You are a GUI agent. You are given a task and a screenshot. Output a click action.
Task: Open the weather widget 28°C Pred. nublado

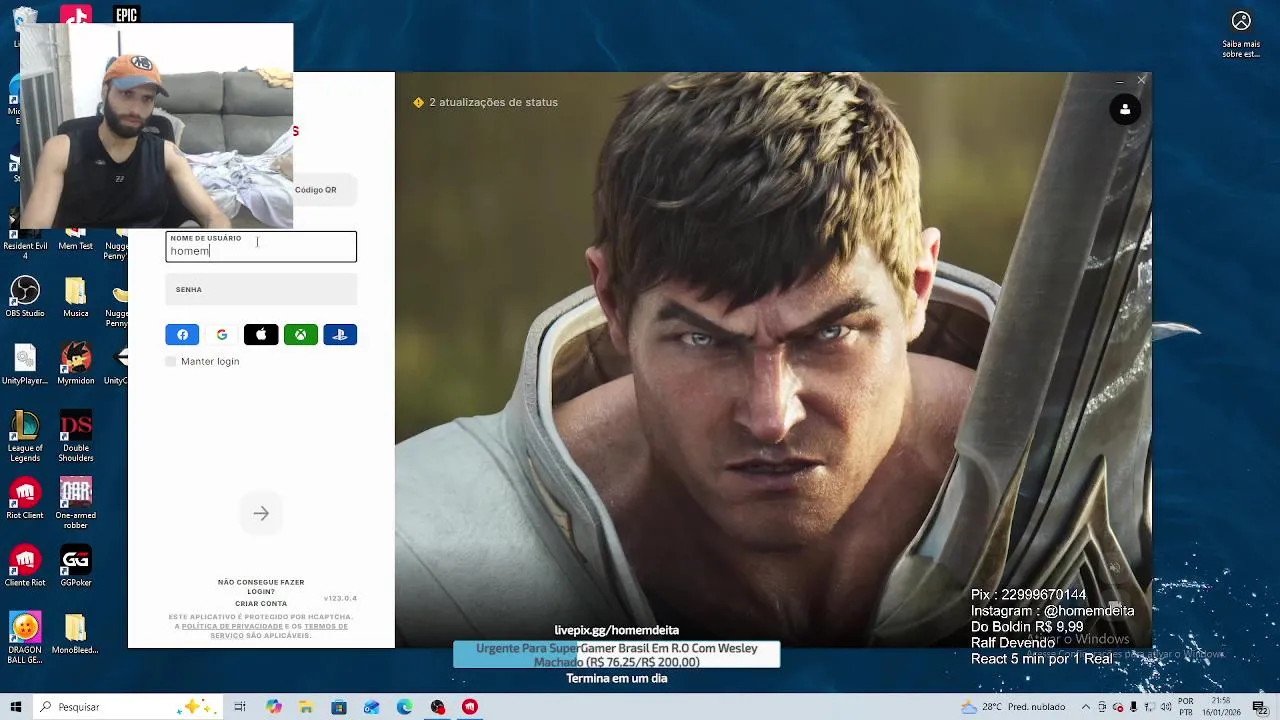(1013, 707)
